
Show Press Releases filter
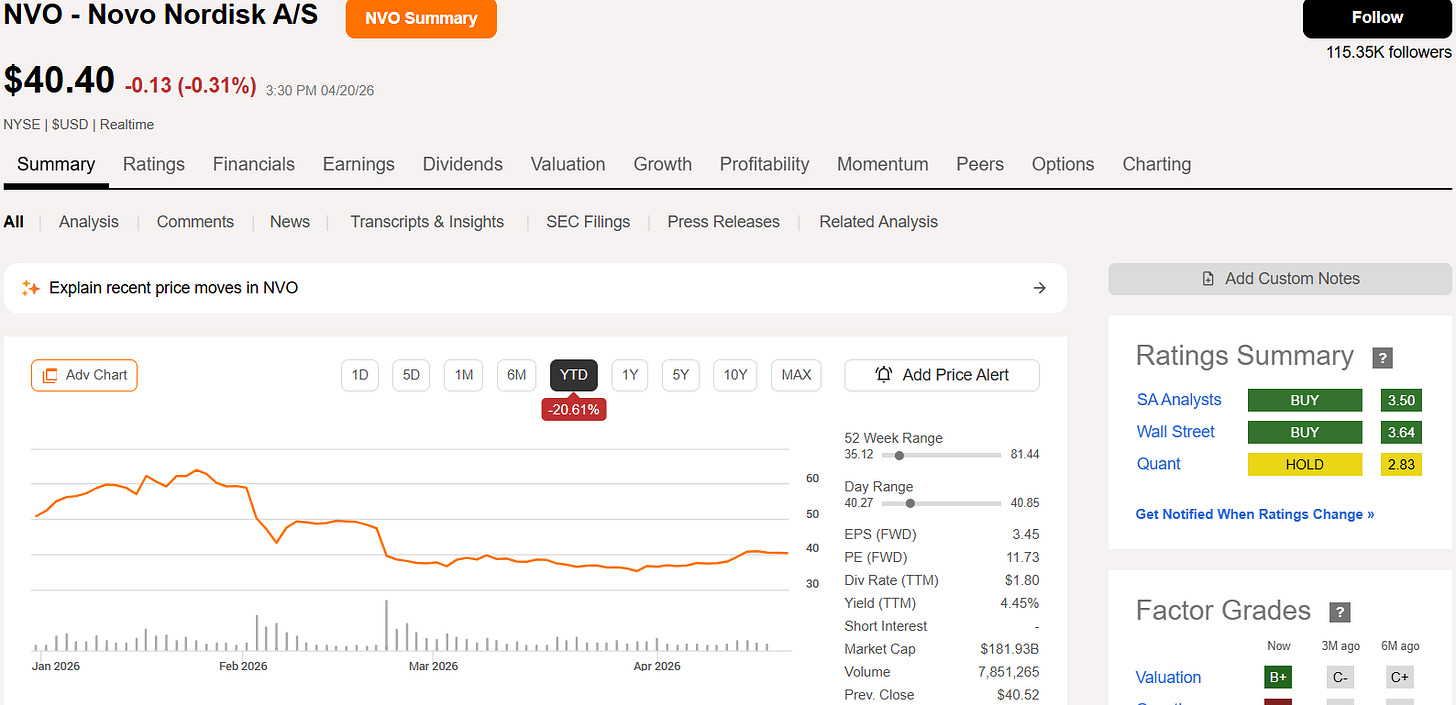pos(724,222)
